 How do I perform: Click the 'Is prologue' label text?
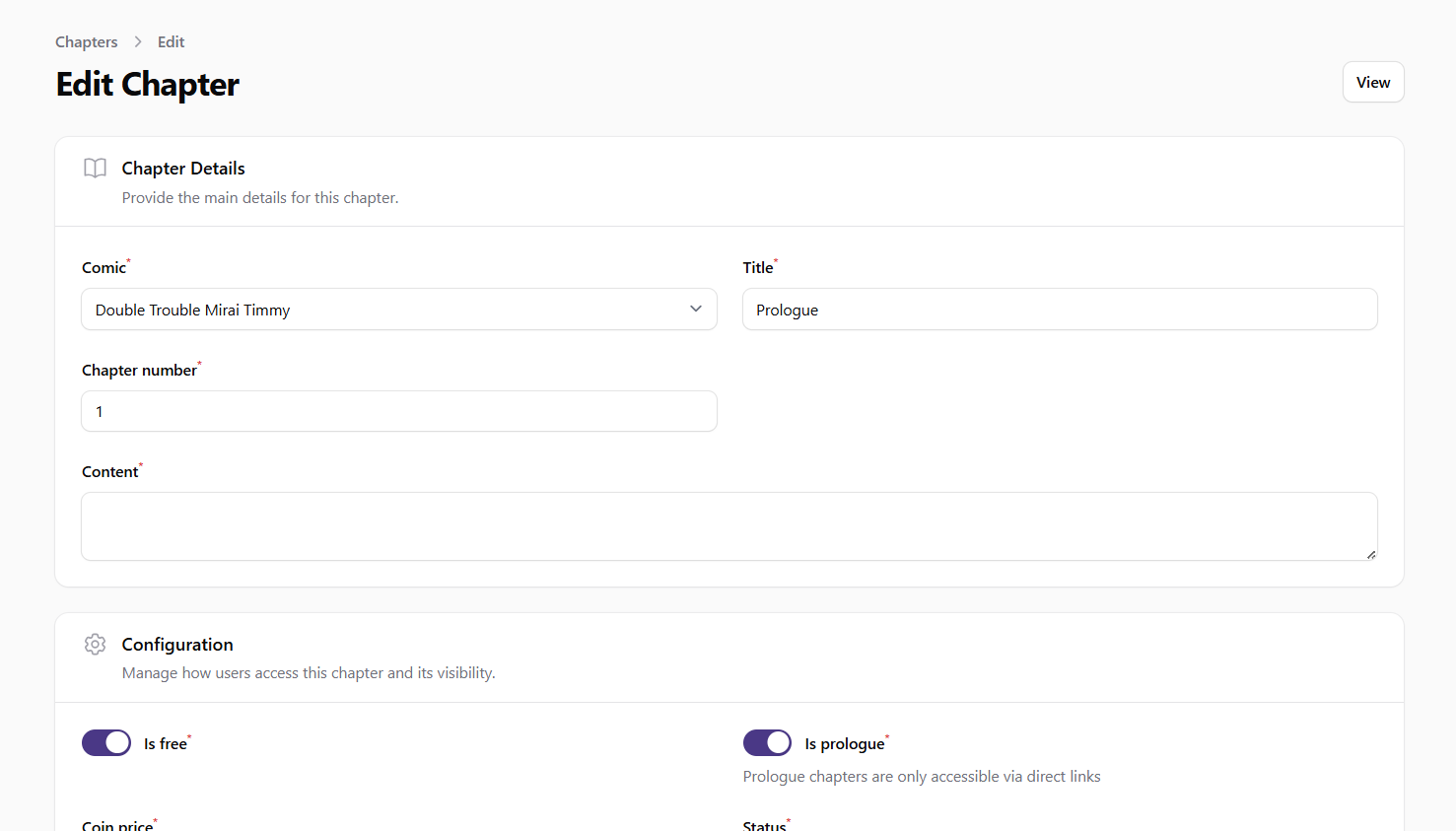tap(844, 744)
